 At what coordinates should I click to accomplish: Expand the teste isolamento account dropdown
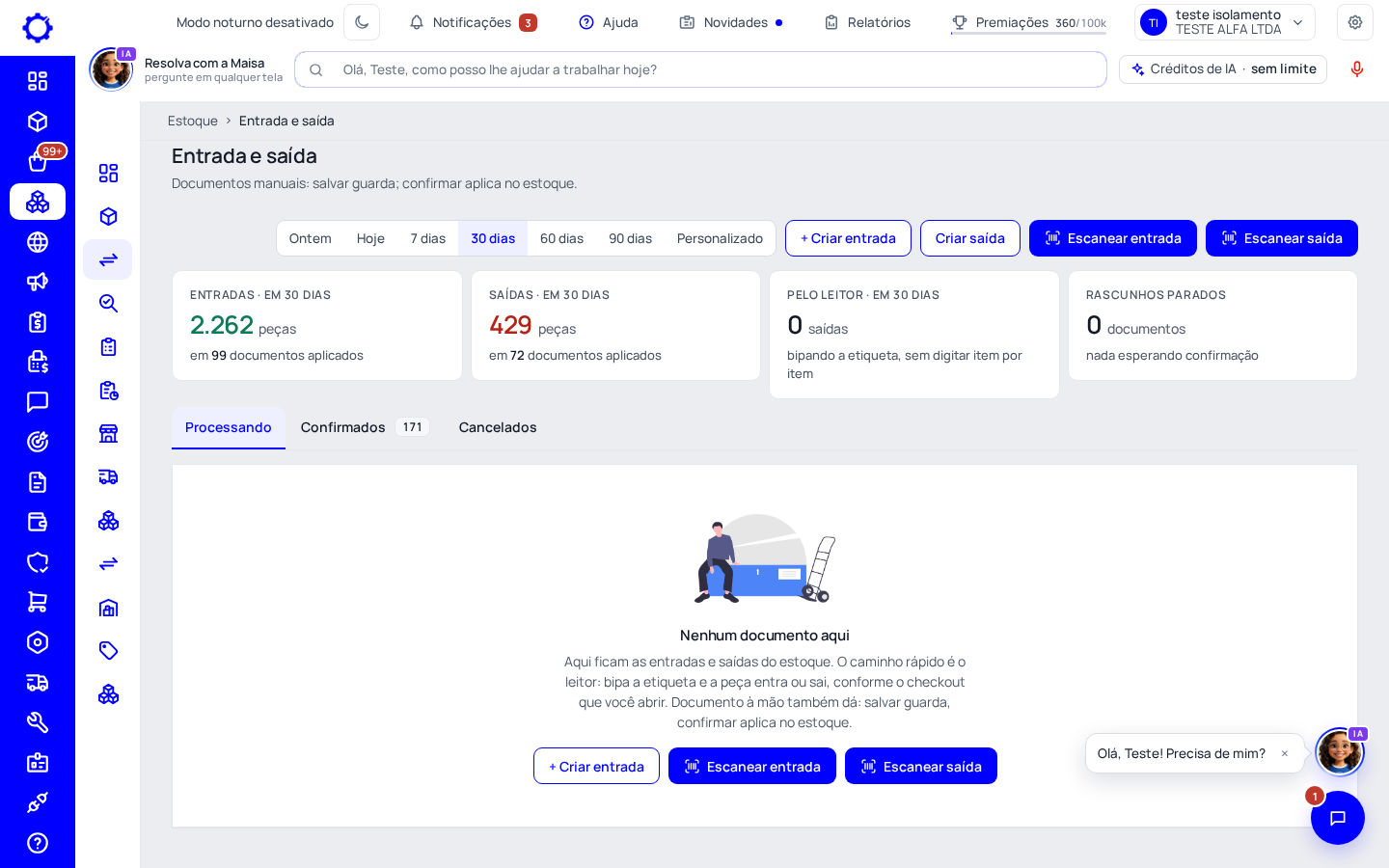pos(1225,22)
